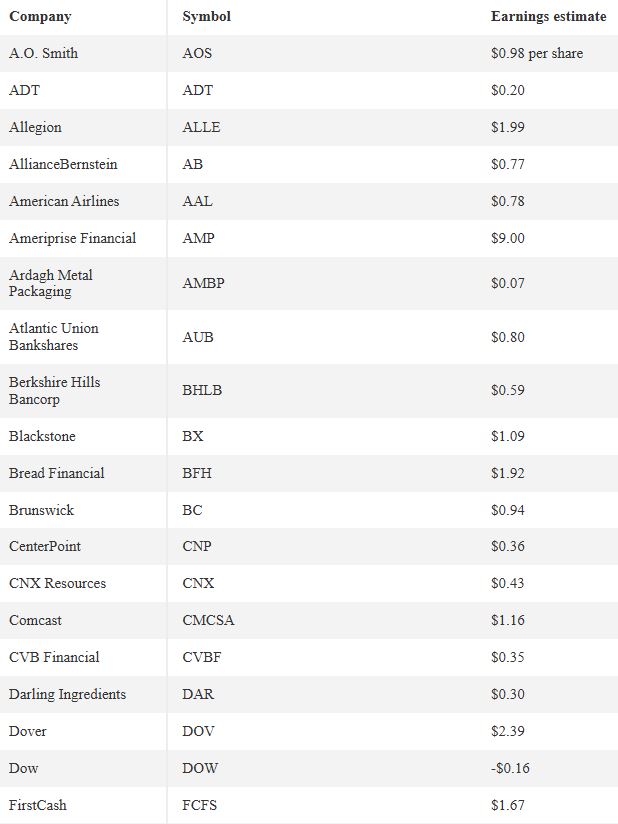This screenshot has width=618, height=824.
Task: Click the Symbol column header
Action: [207, 16]
